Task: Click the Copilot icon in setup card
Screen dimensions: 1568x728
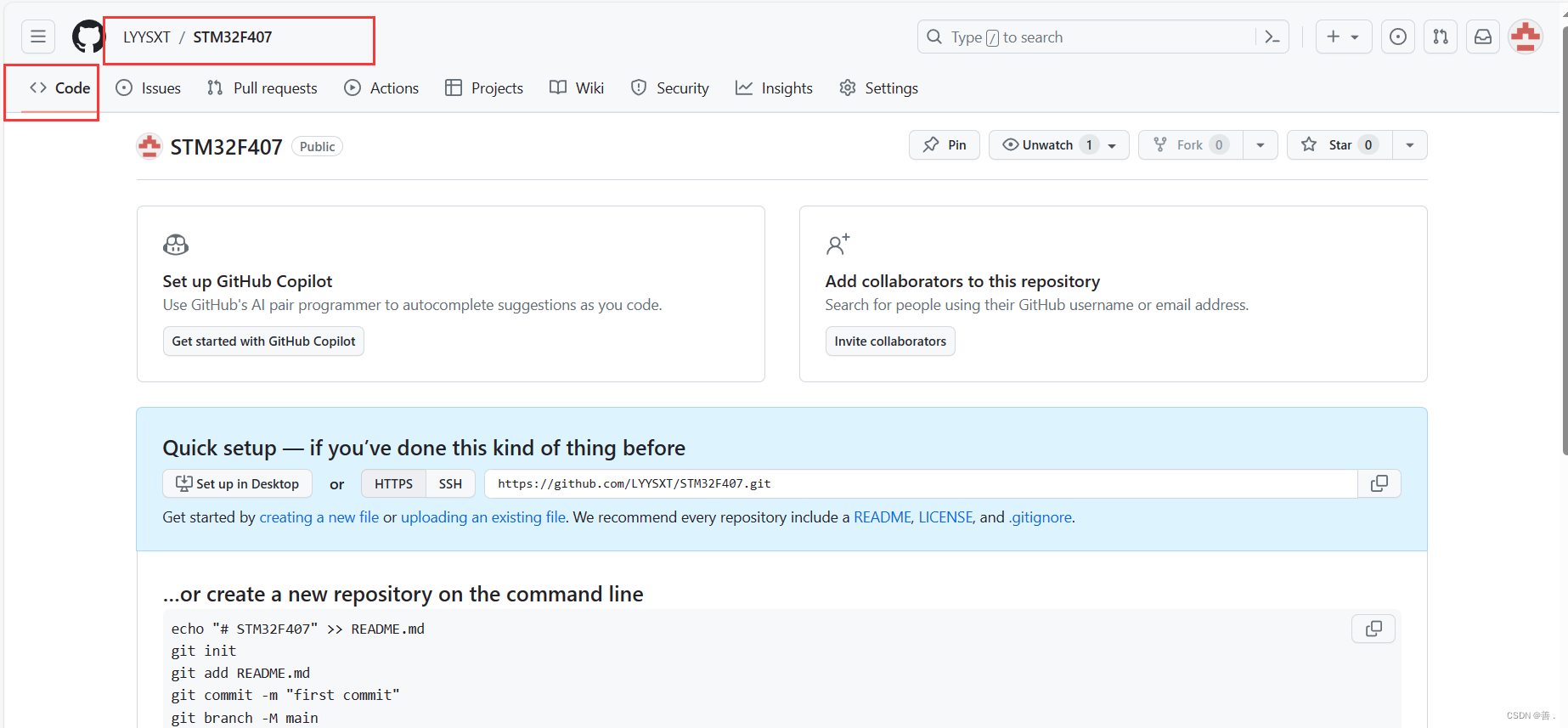Action: (176, 245)
